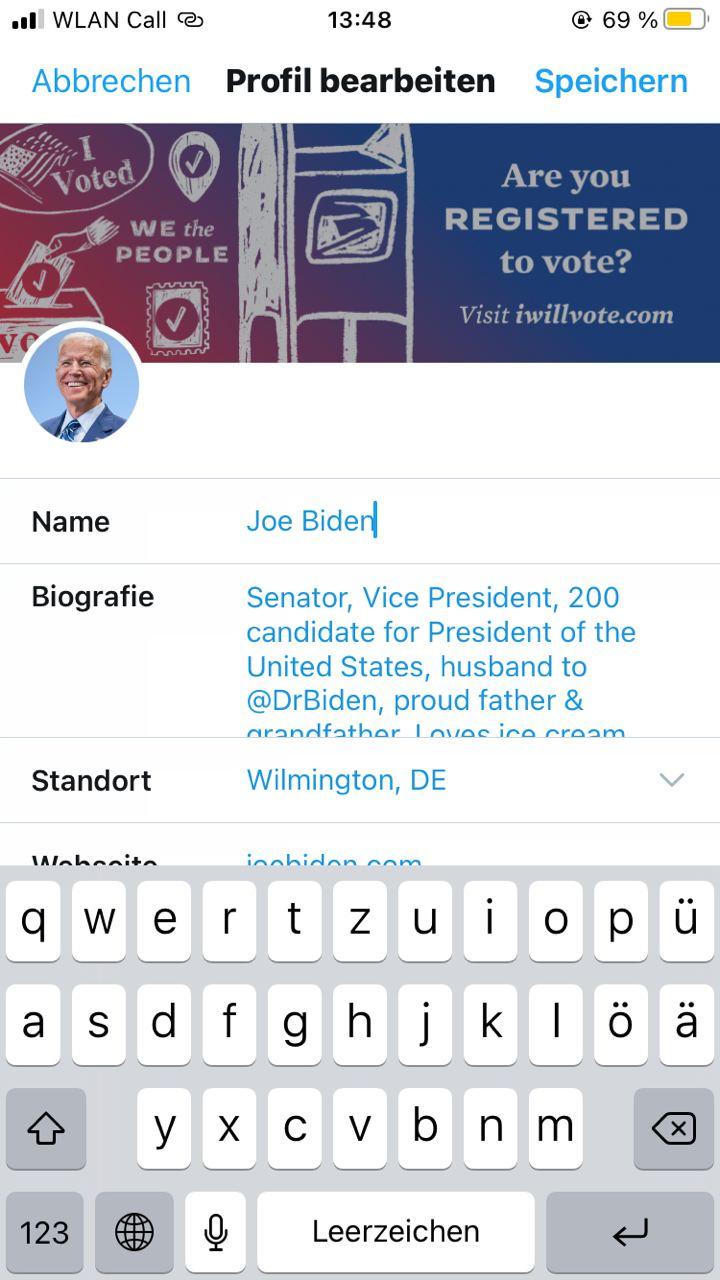This screenshot has width=720, height=1280.
Task: Tap the battery indicator in status bar
Action: pyautogui.click(x=685, y=20)
